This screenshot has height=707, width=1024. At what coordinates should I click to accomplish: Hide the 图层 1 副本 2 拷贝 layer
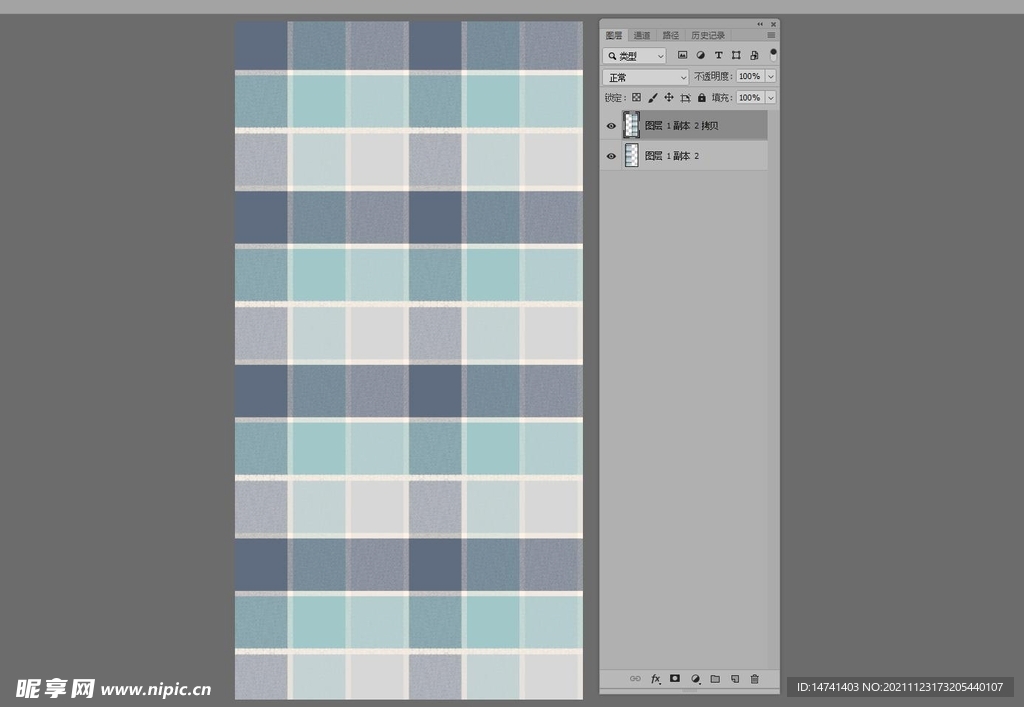click(611, 126)
